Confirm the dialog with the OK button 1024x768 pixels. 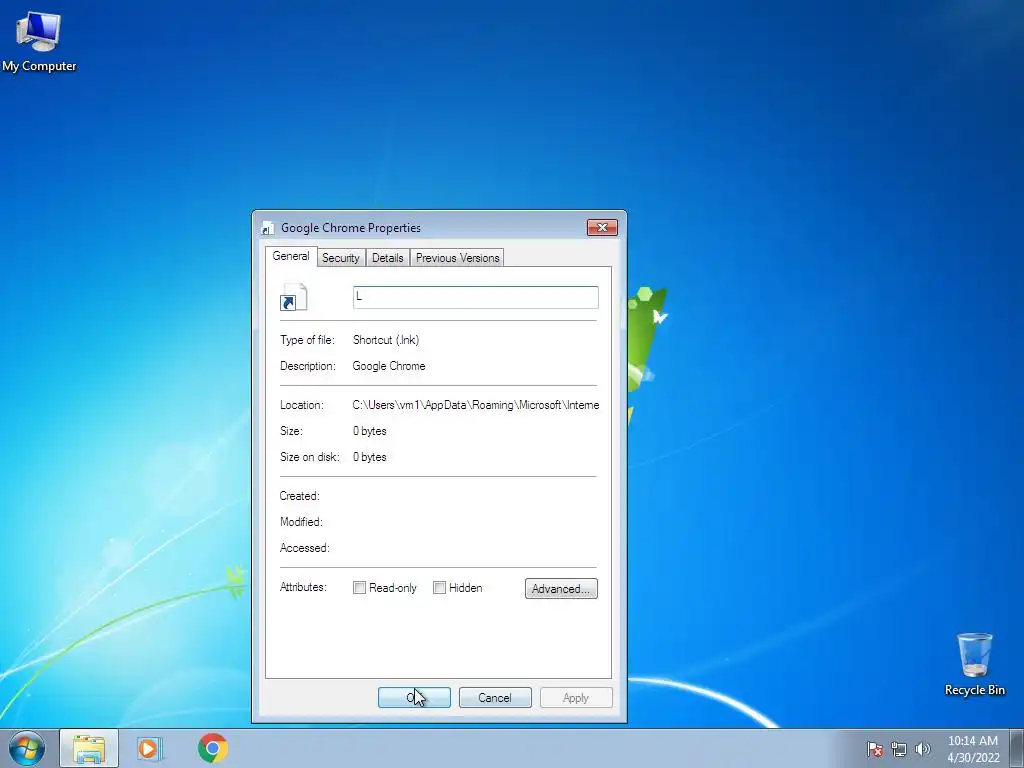pos(414,697)
